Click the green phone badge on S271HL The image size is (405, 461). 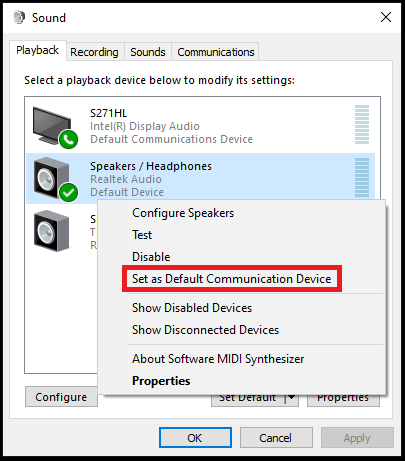click(69, 140)
